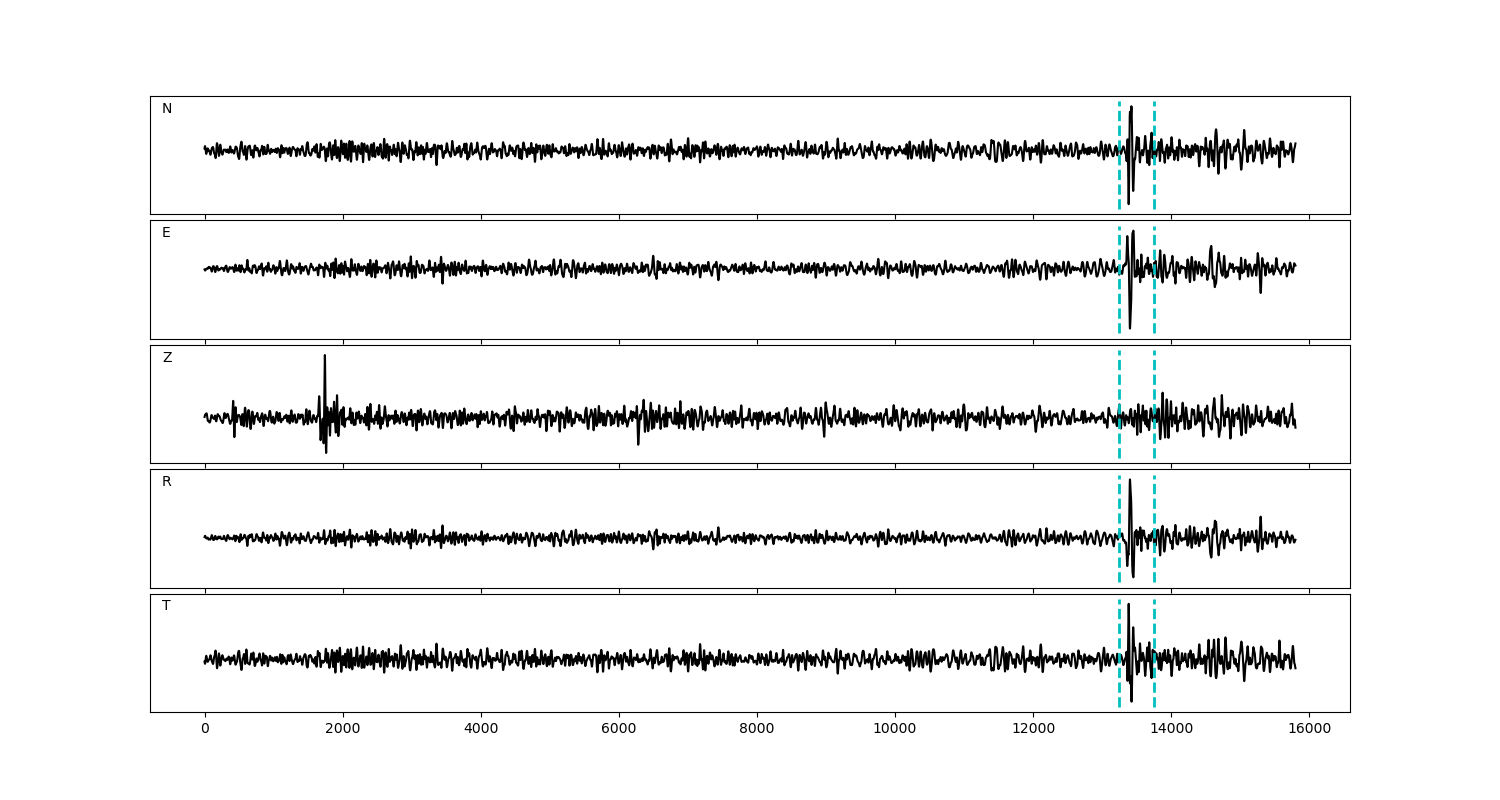Select the x-axis tick label 16000
The height and width of the screenshot is (800, 1500).
coord(1309,729)
